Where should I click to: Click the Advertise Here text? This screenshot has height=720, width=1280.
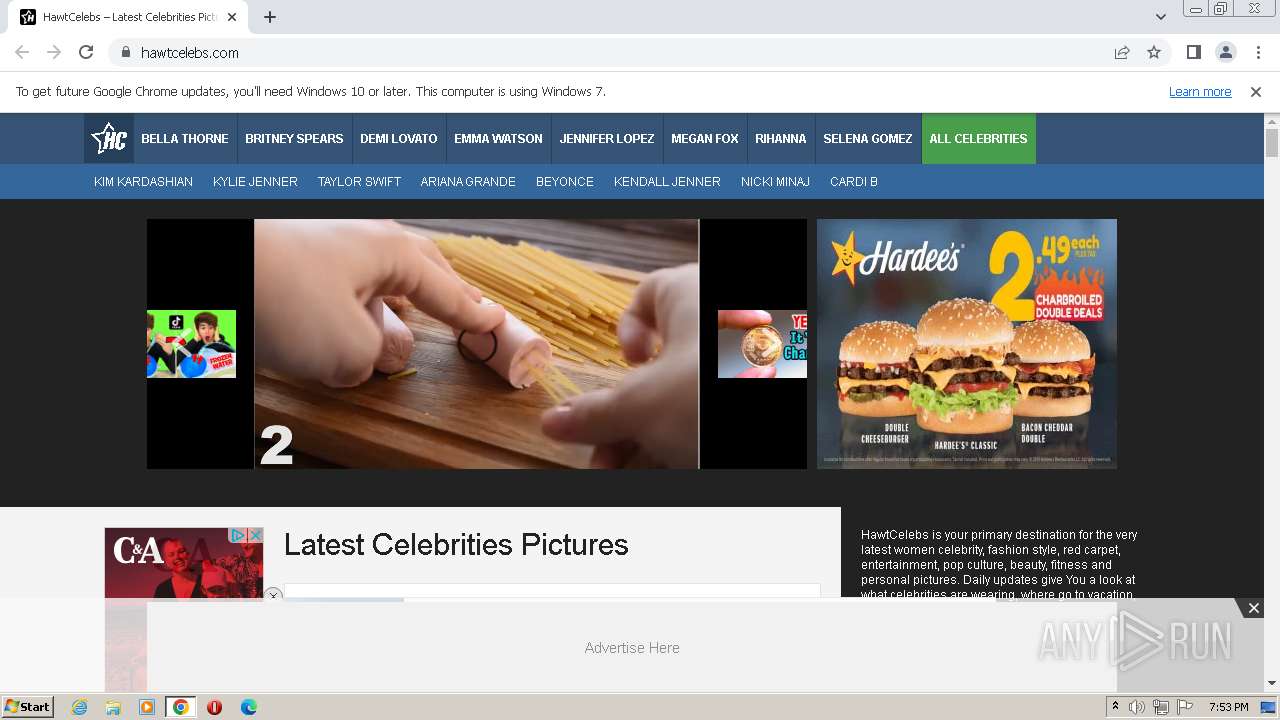pos(632,648)
